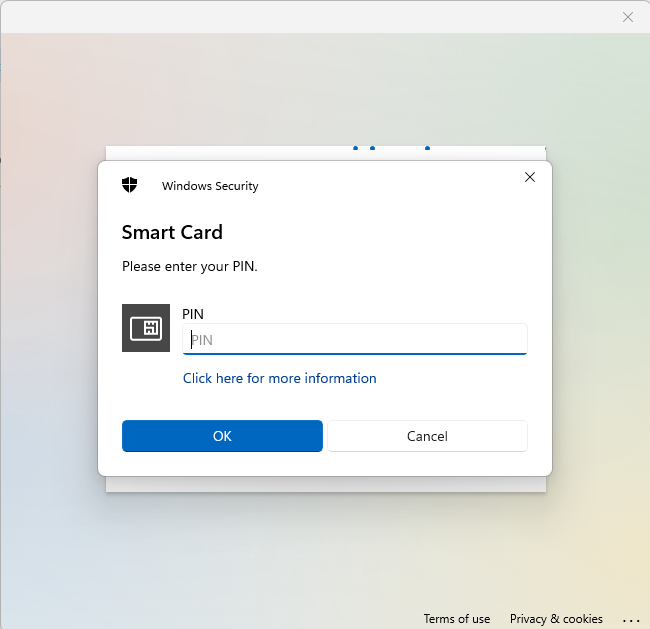650x629 pixels.
Task: Click the outer window's title bar
Action: 300,17
